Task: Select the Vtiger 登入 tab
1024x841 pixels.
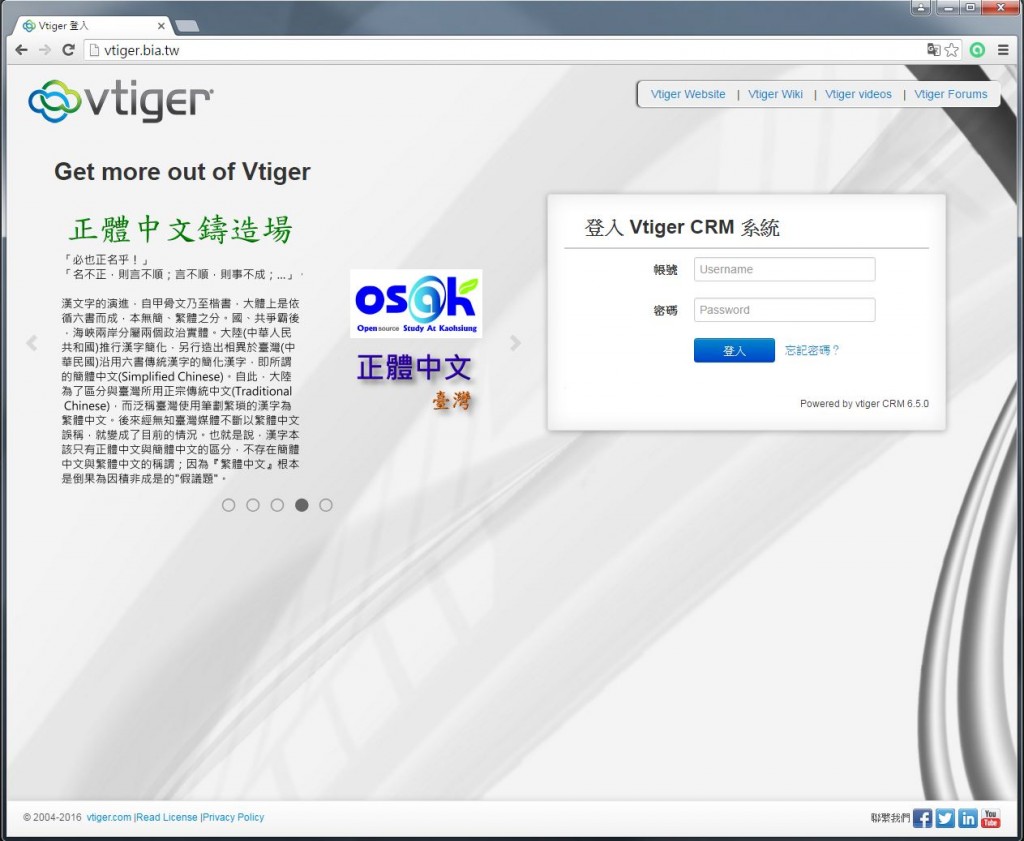Action: (x=91, y=26)
